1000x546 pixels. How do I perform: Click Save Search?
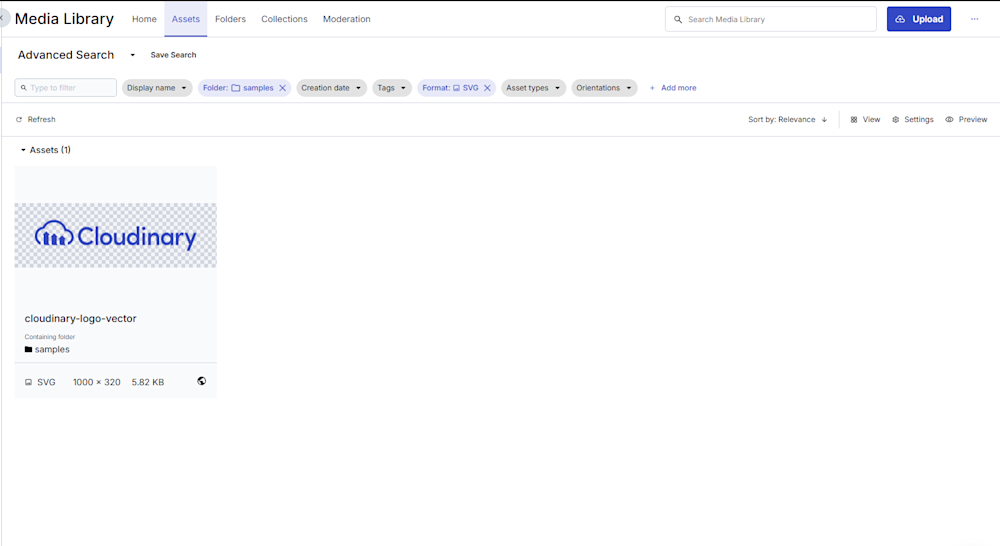pos(173,55)
